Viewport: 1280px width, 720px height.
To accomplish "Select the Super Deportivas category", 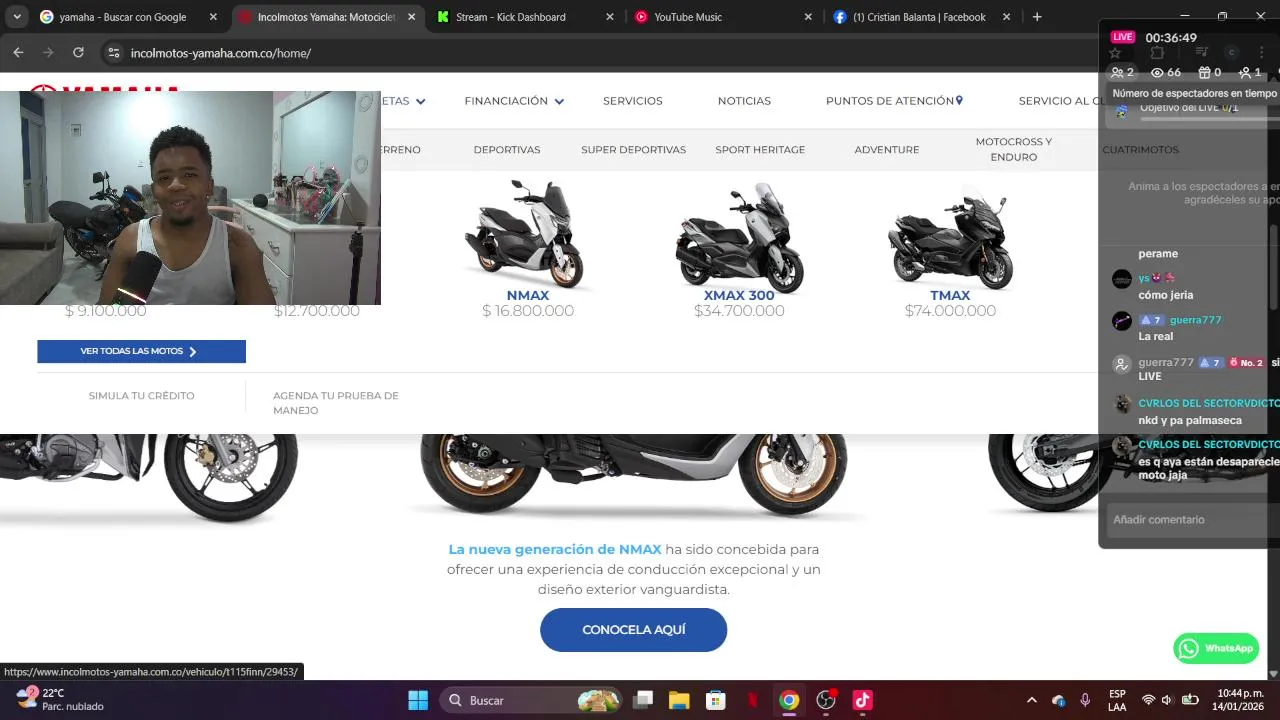I will tap(633, 149).
